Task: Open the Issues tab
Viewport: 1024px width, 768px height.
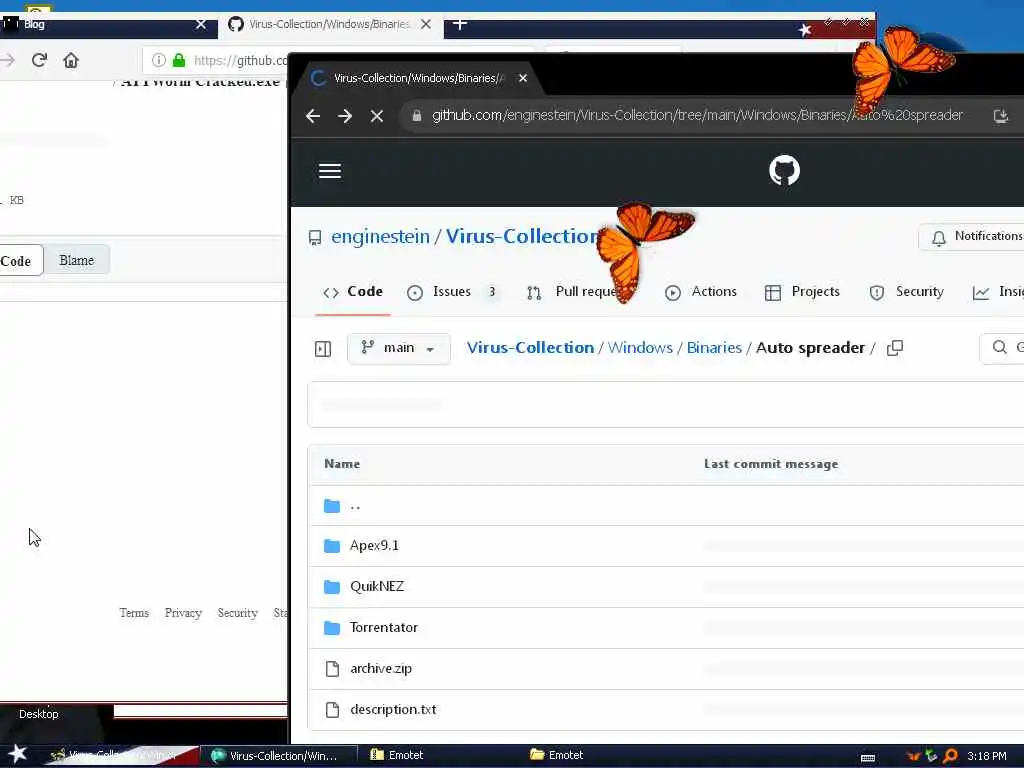Action: coord(452,292)
